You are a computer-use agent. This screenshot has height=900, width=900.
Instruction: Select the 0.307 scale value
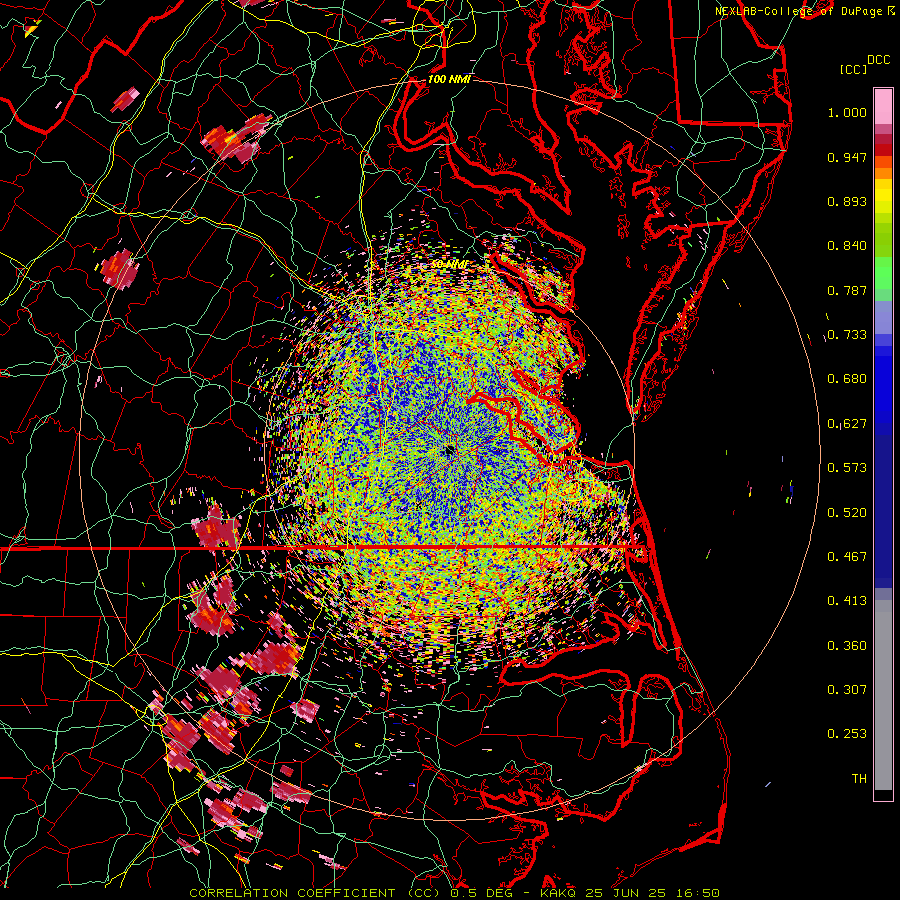click(847, 690)
